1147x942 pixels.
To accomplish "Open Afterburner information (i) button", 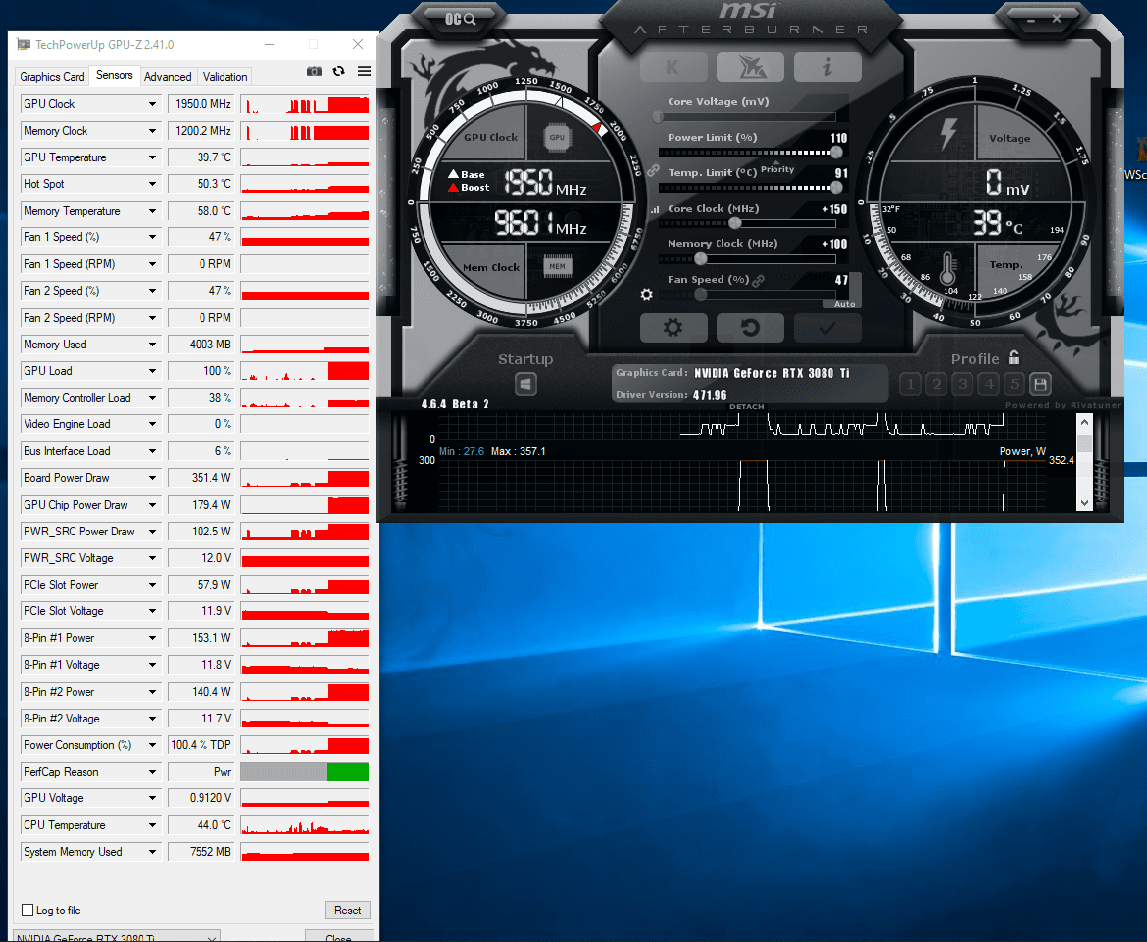I will click(x=827, y=67).
